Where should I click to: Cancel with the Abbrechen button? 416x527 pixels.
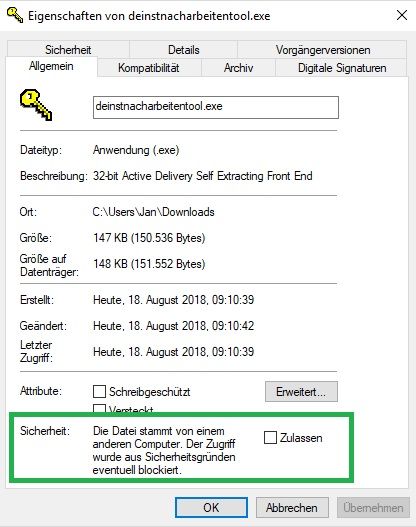point(292,507)
